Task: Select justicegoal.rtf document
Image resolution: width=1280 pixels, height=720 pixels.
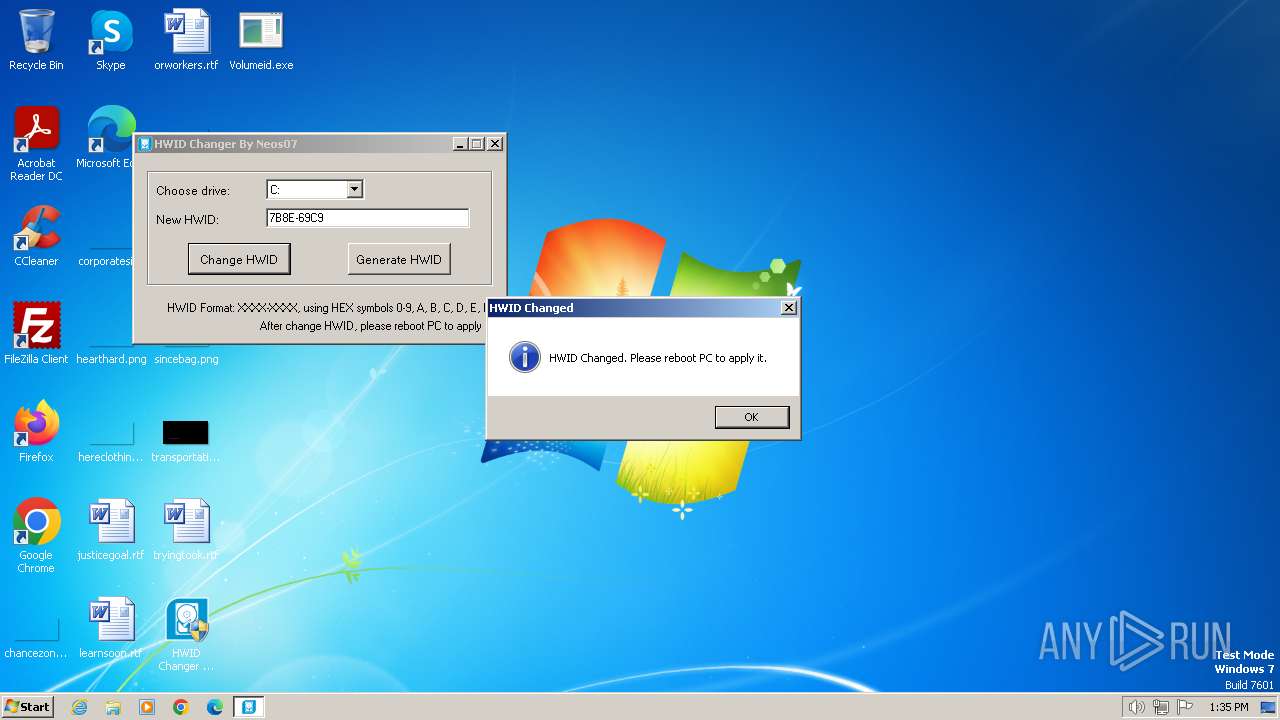Action: click(x=111, y=529)
